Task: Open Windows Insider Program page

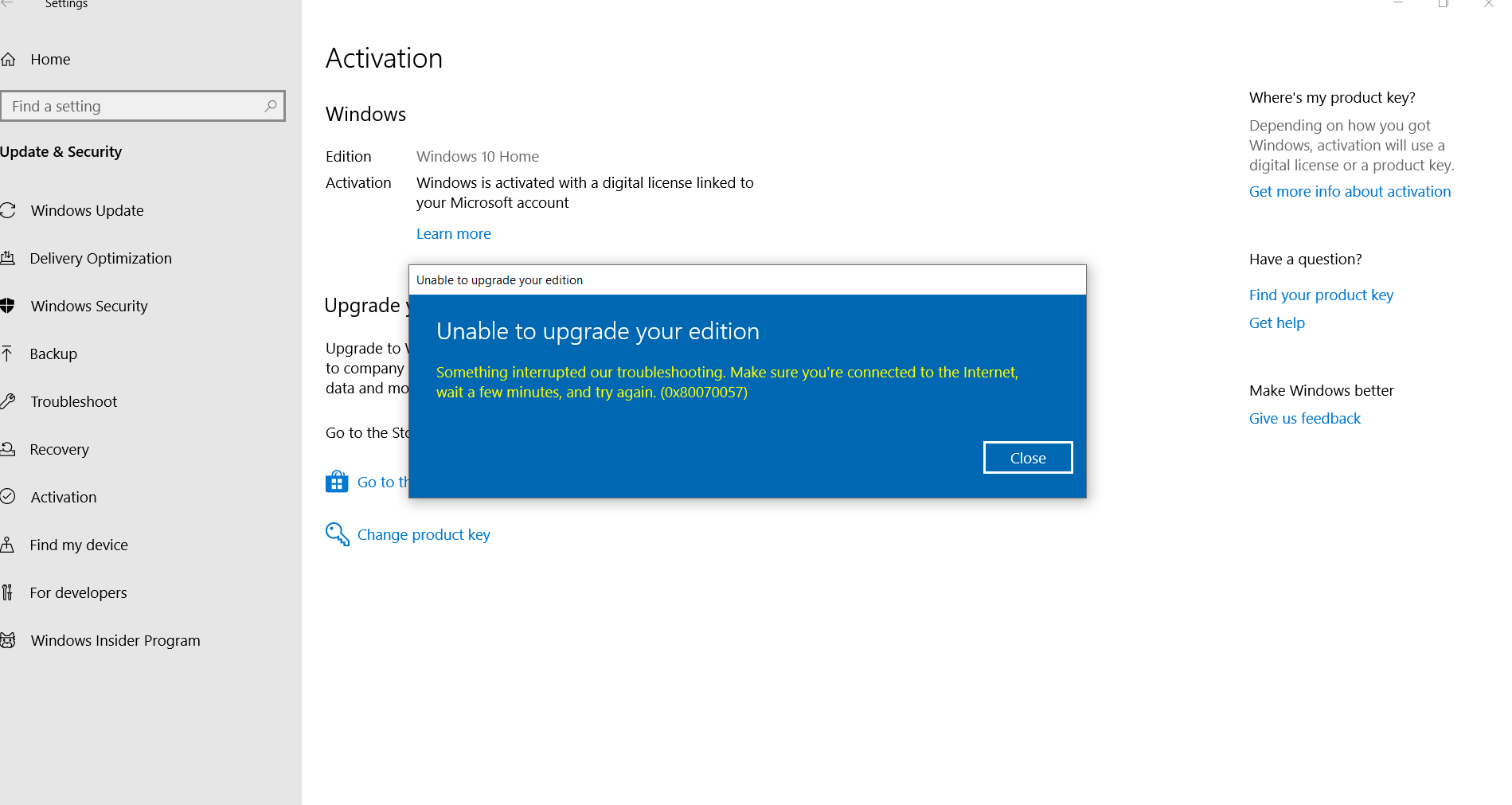Action: (115, 641)
